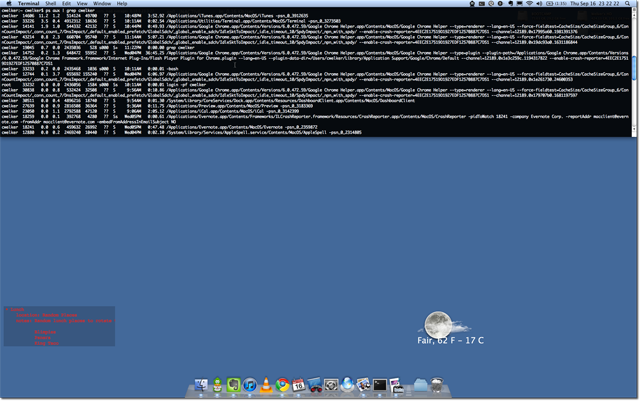
Task: Switch to the Terminal Dock icon
Action: point(380,385)
